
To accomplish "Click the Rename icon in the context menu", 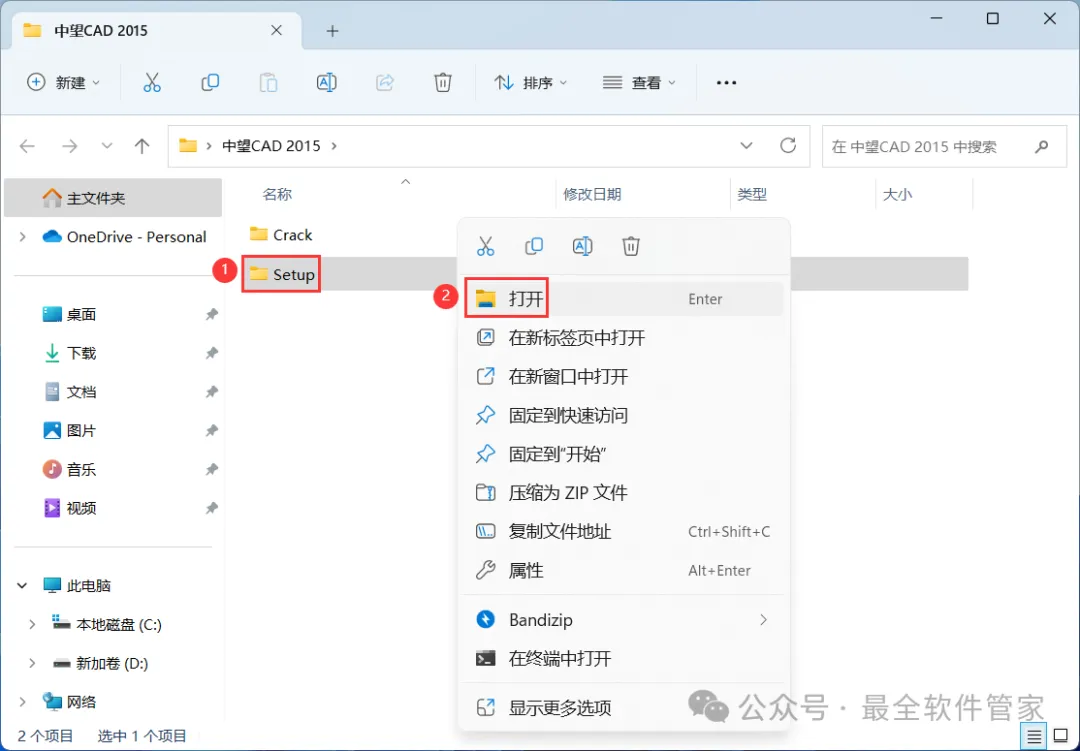I will coord(582,246).
